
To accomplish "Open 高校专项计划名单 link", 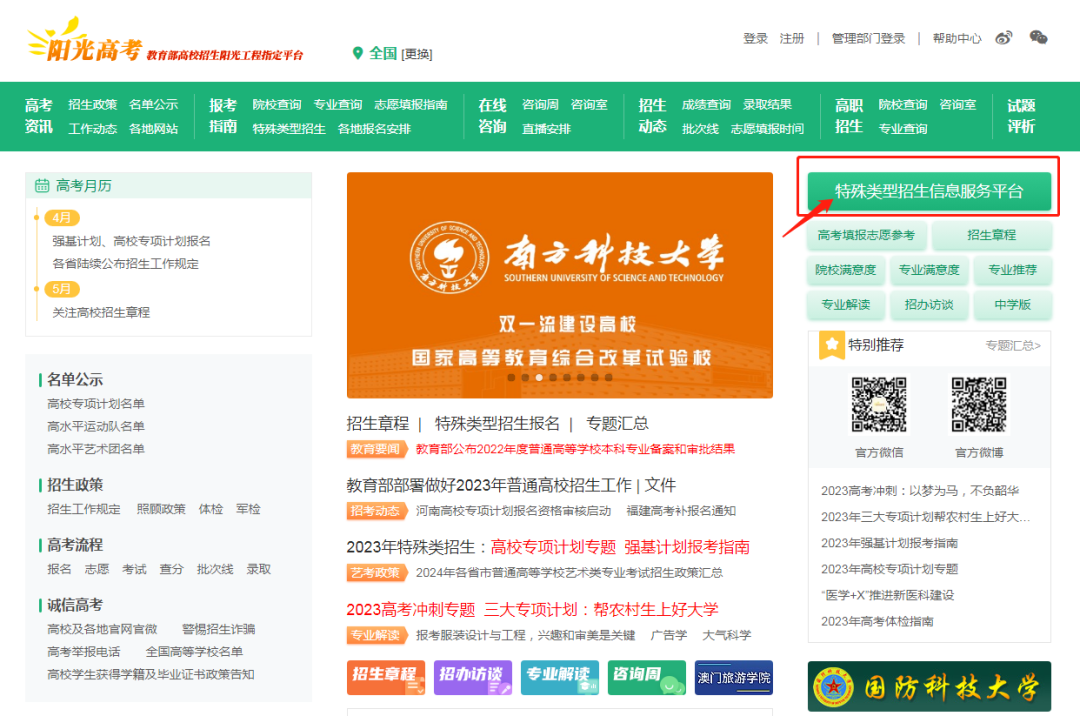I will (96, 403).
